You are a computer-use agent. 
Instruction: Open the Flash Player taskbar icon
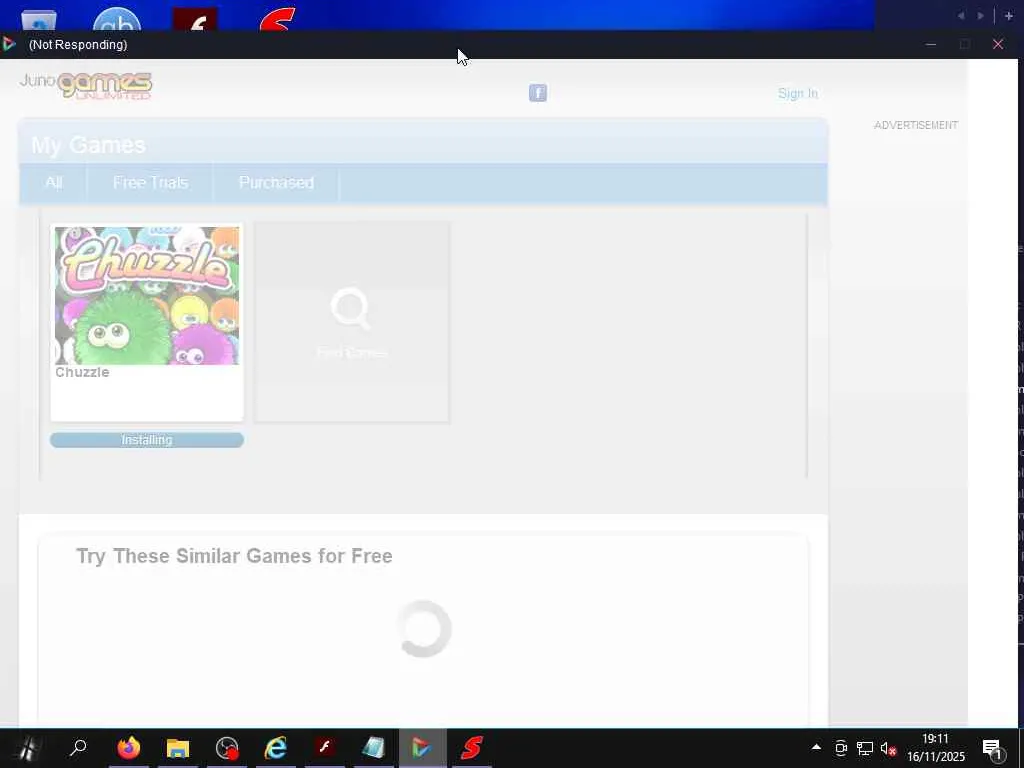coord(325,748)
